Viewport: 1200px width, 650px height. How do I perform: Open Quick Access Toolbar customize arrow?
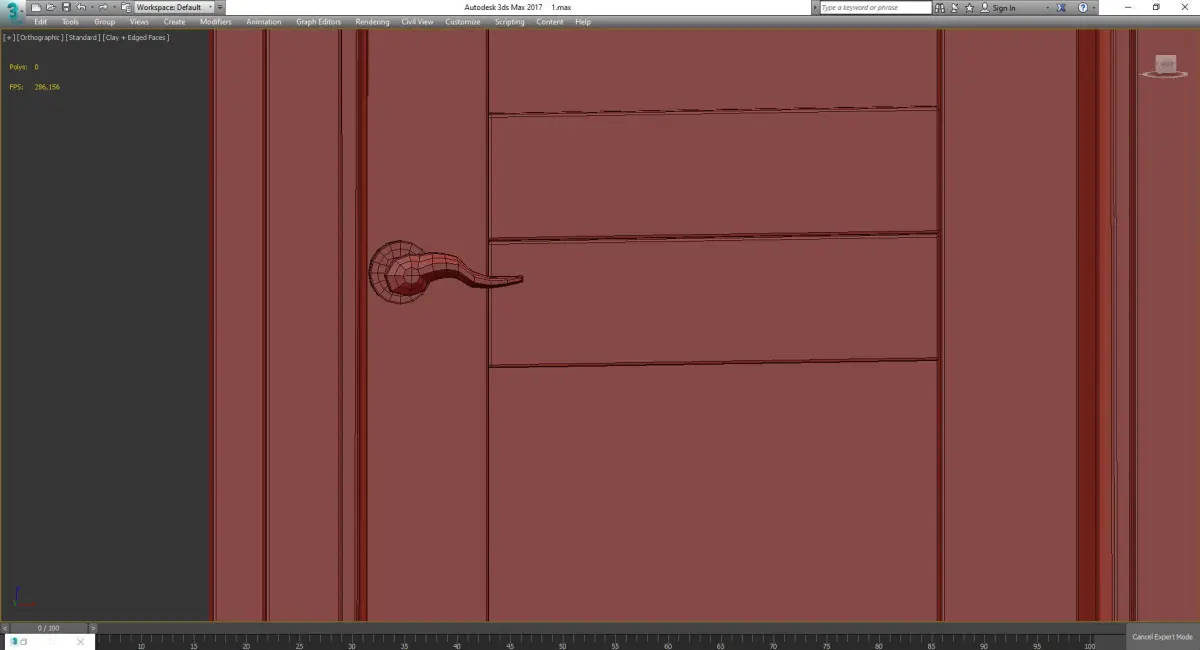click(x=220, y=7)
